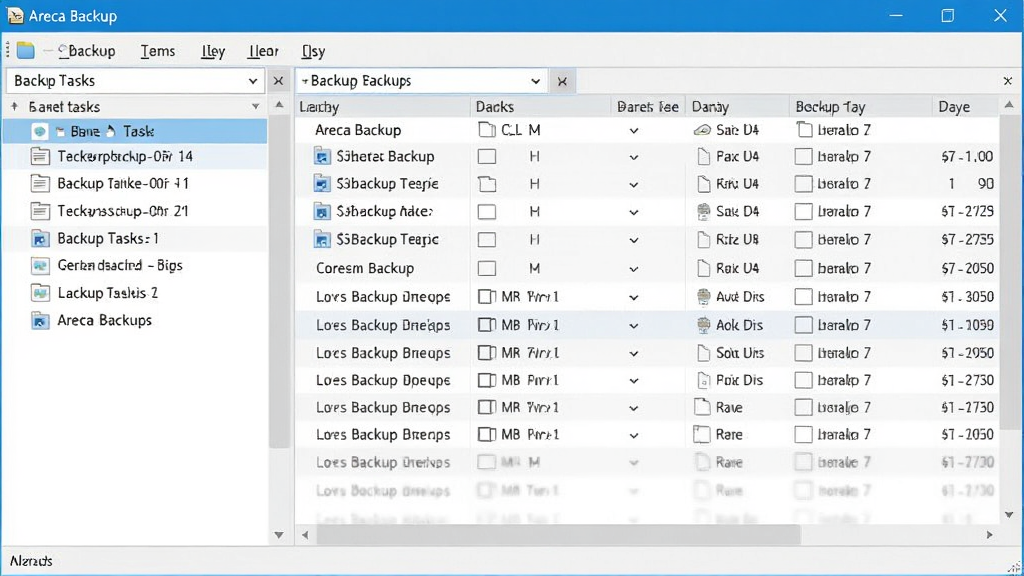Open the Iley menu
The image size is (1024, 576).
pos(213,51)
